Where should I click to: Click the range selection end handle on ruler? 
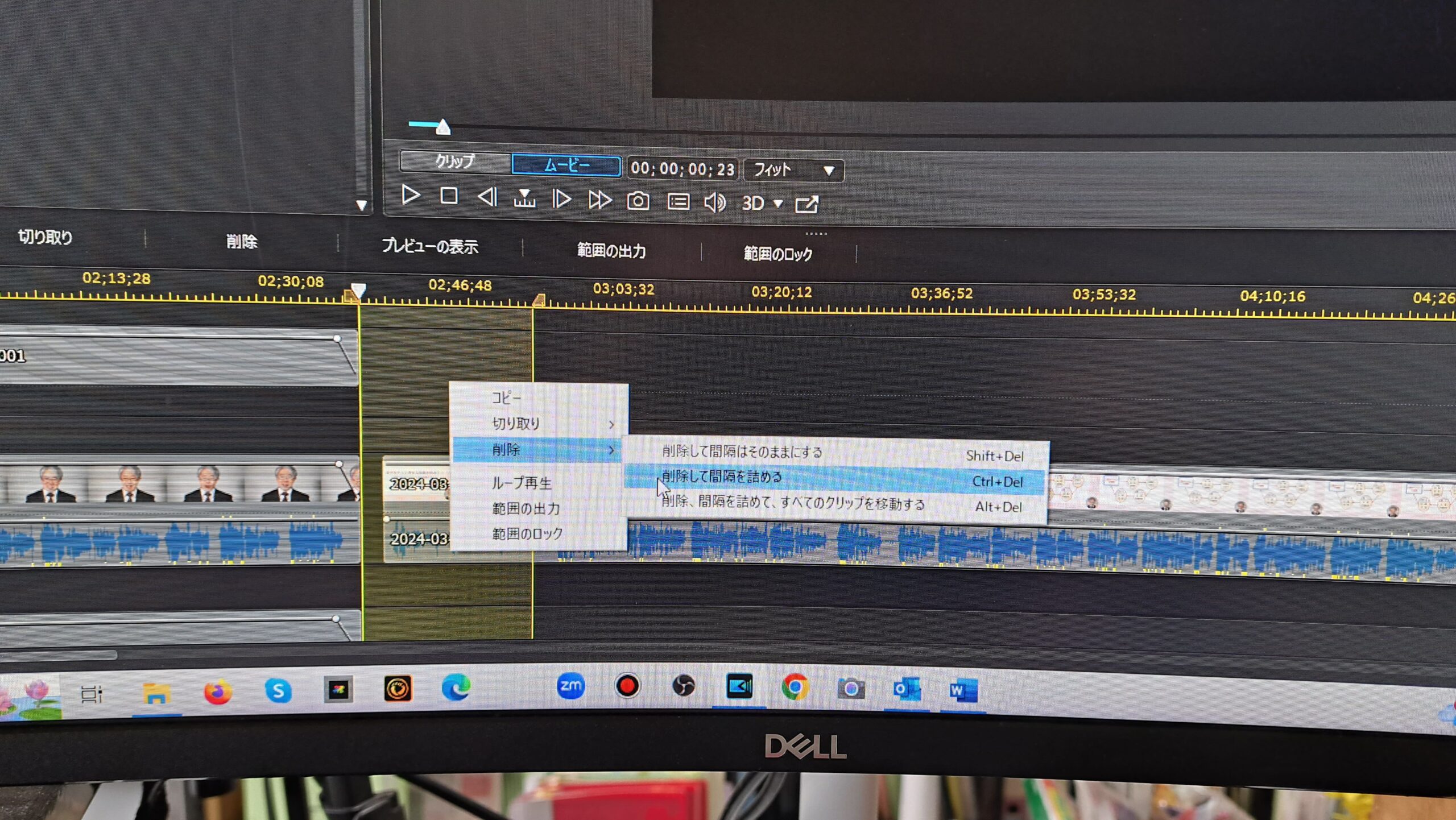pos(539,300)
